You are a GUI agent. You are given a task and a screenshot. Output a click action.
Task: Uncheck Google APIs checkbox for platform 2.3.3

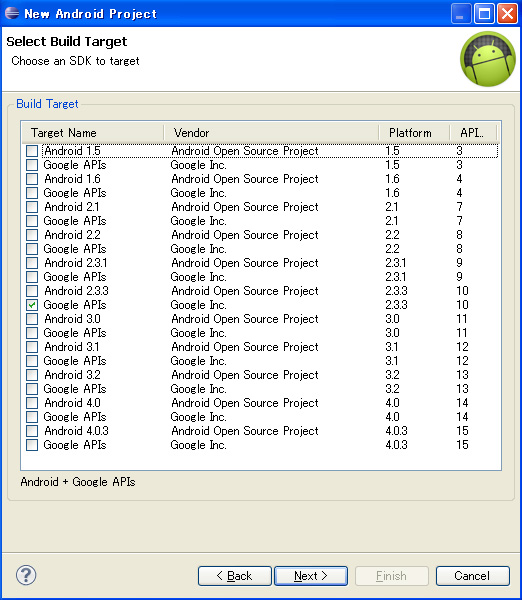pos(32,305)
